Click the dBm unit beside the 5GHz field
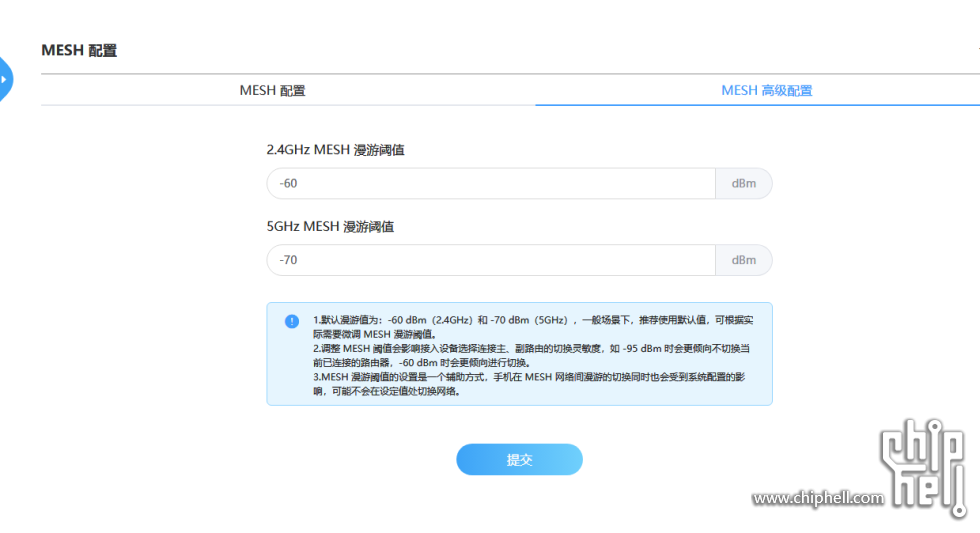Screen dimensions: 980x533 pos(743,260)
